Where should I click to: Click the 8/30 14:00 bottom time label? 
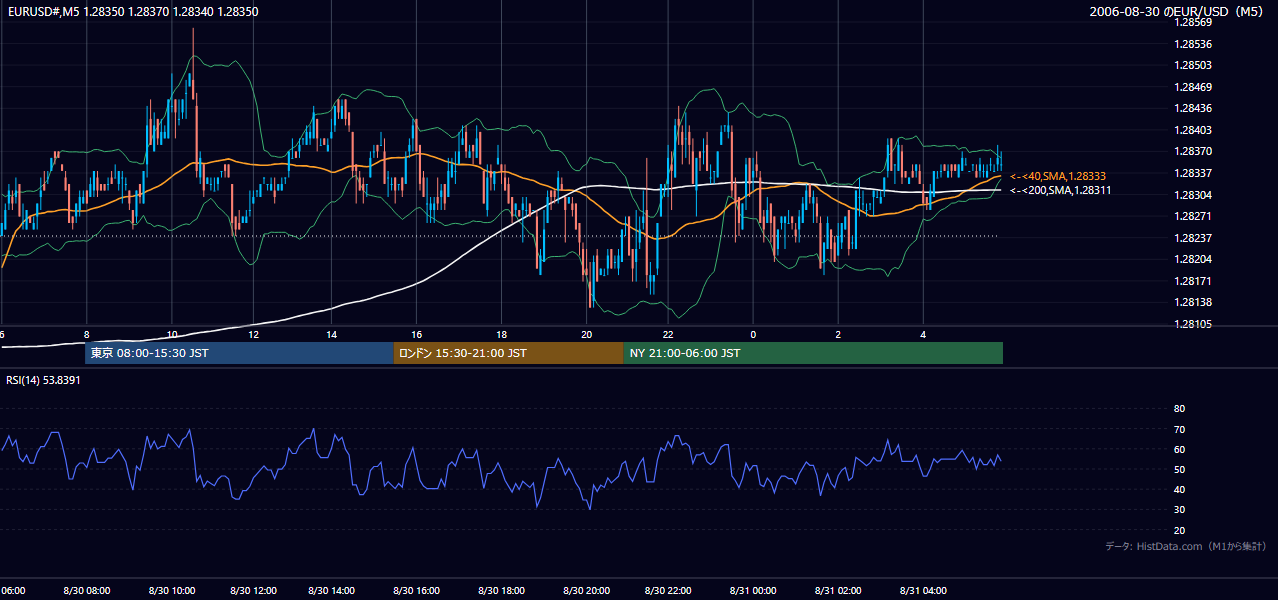point(332,591)
